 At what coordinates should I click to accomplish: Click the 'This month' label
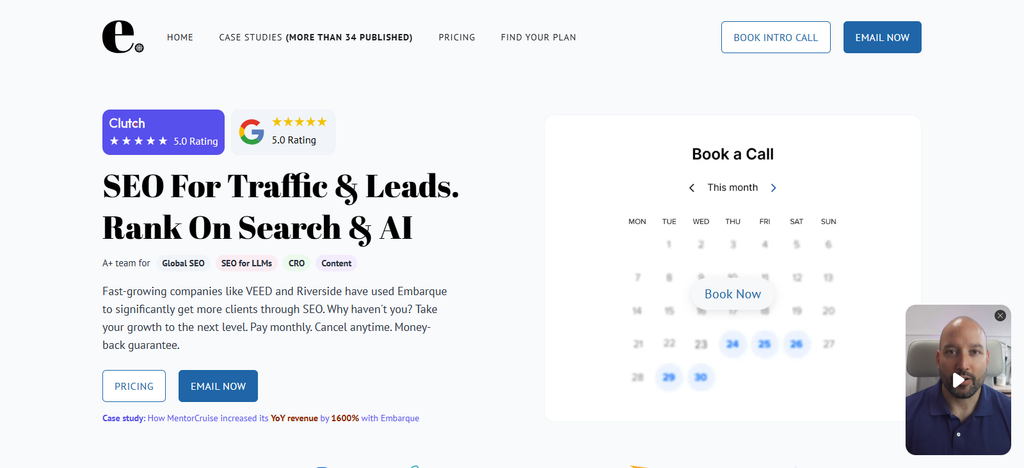(x=733, y=187)
